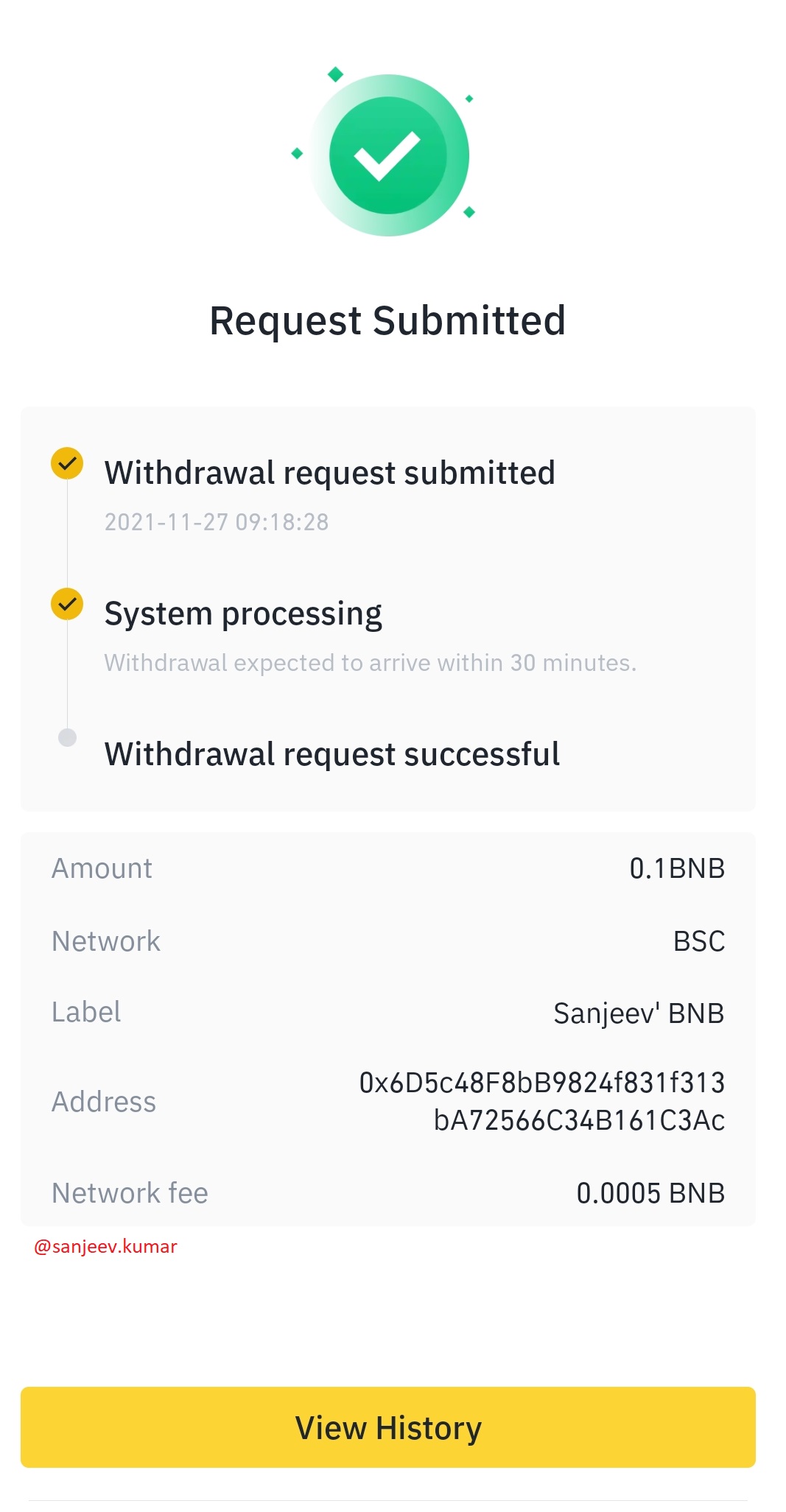Tap the timestamp 2021-11-27 09:18:28
Viewport: 786px width, 1512px height.
coord(217,522)
